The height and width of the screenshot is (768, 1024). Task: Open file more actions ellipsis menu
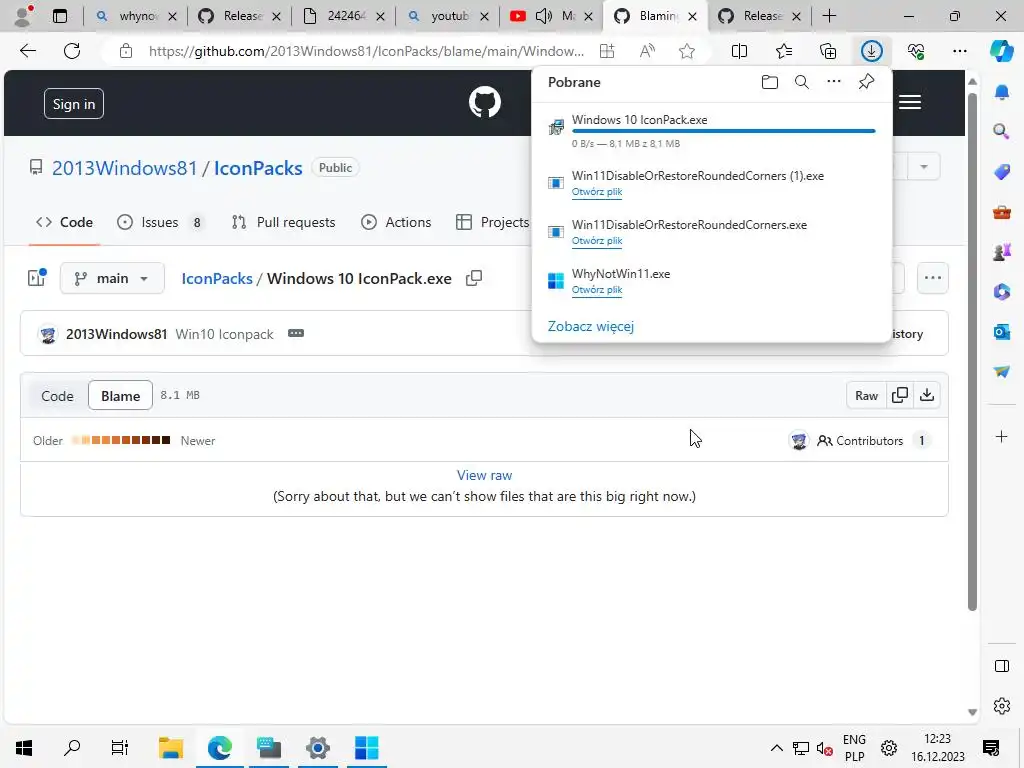(x=933, y=278)
